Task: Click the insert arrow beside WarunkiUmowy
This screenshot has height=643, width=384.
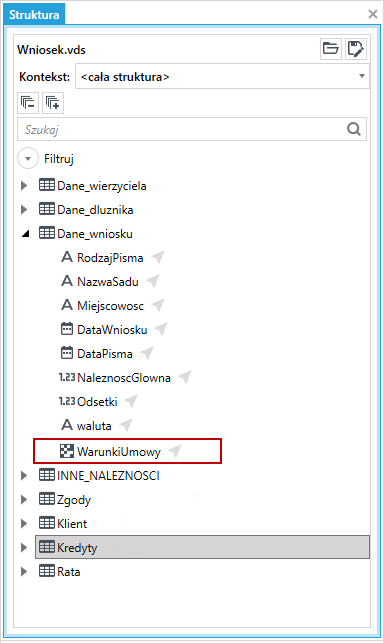Action: pos(175,451)
